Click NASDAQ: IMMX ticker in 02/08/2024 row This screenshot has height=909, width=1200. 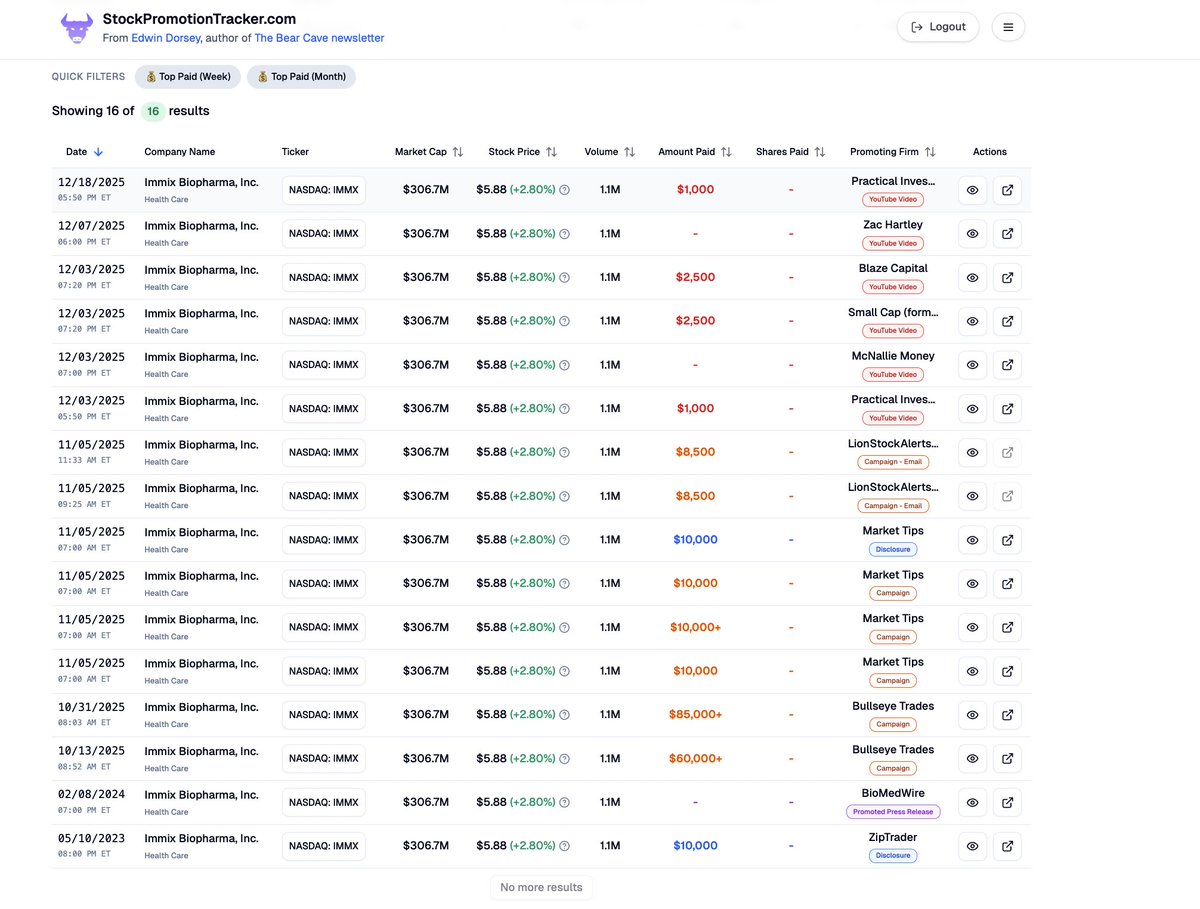(x=323, y=802)
